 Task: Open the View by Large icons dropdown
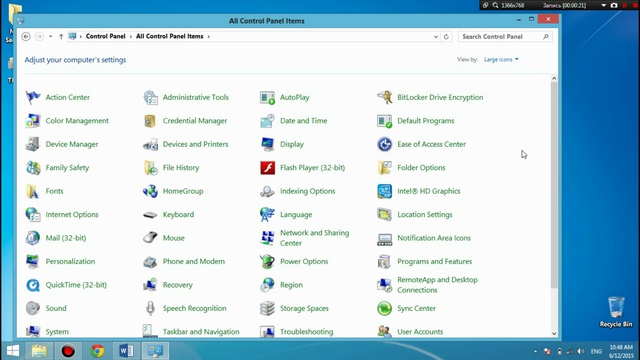pos(501,60)
